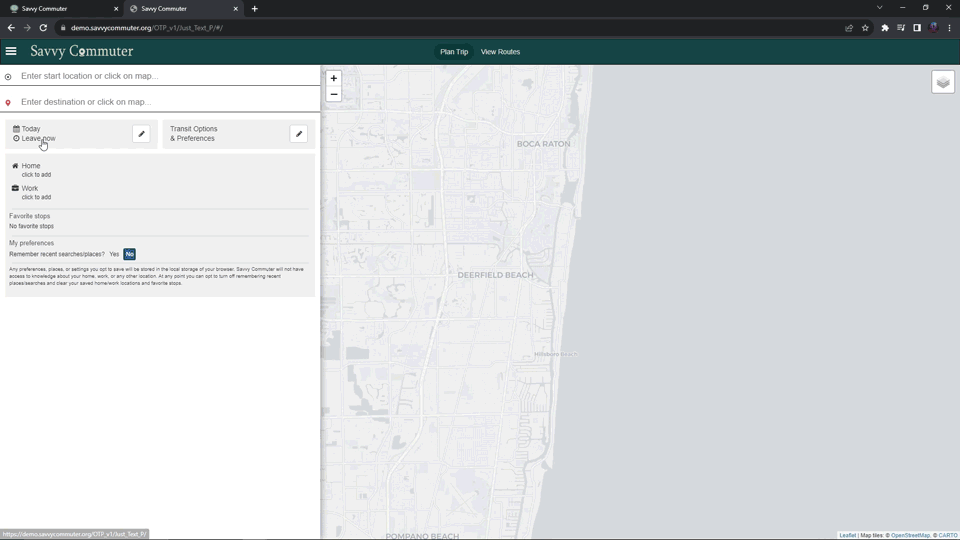This screenshot has height=540, width=960.
Task: Edit the departure date and time
Action: click(x=141, y=133)
